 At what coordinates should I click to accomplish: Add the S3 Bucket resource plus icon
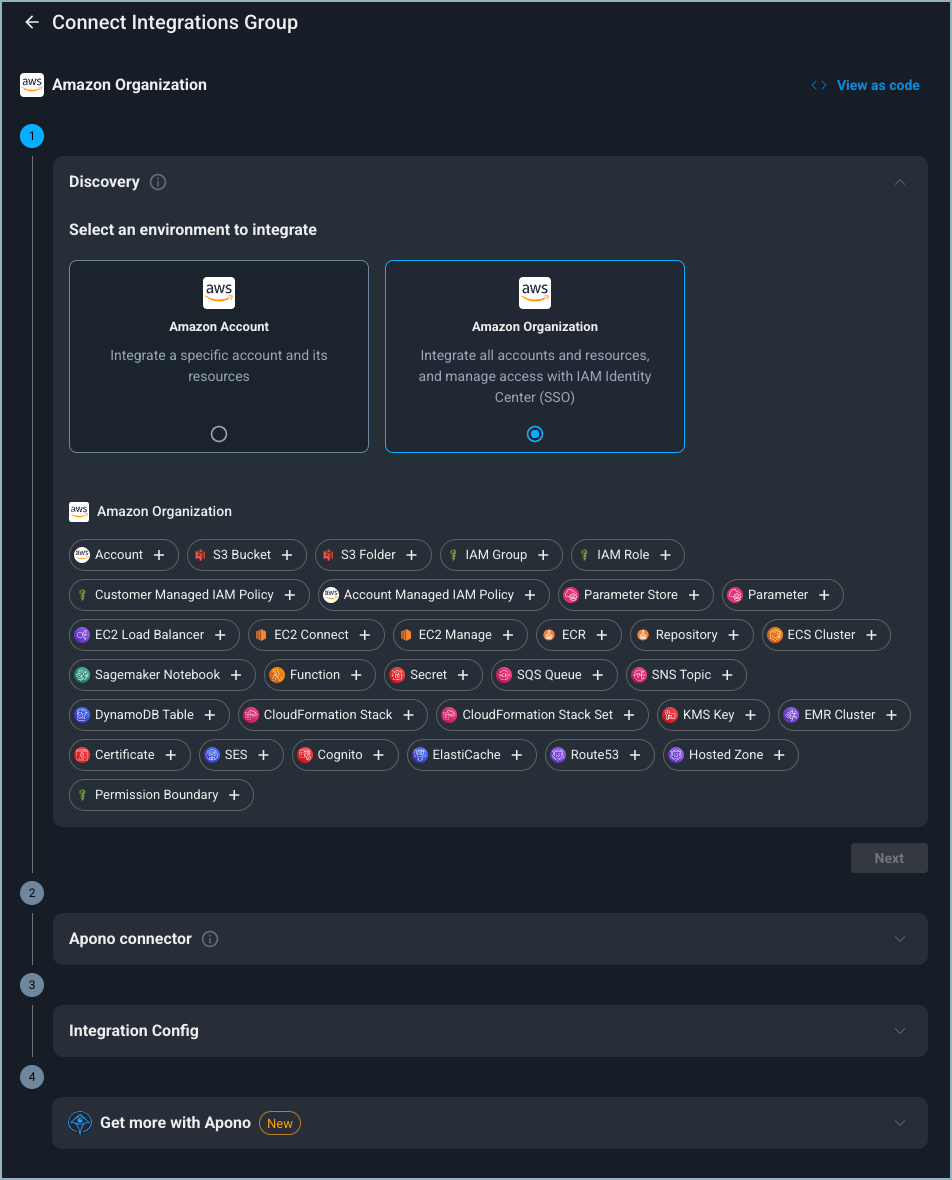[287, 555]
